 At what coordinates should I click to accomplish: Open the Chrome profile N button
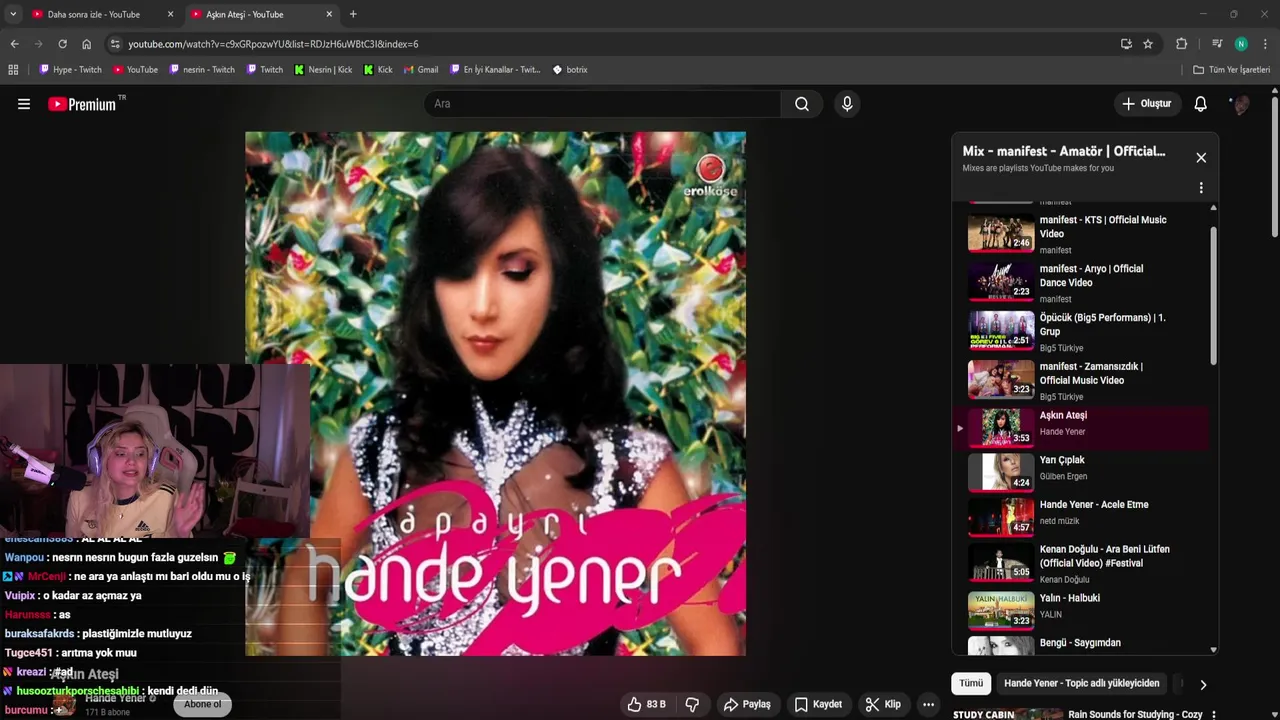pos(1241,44)
